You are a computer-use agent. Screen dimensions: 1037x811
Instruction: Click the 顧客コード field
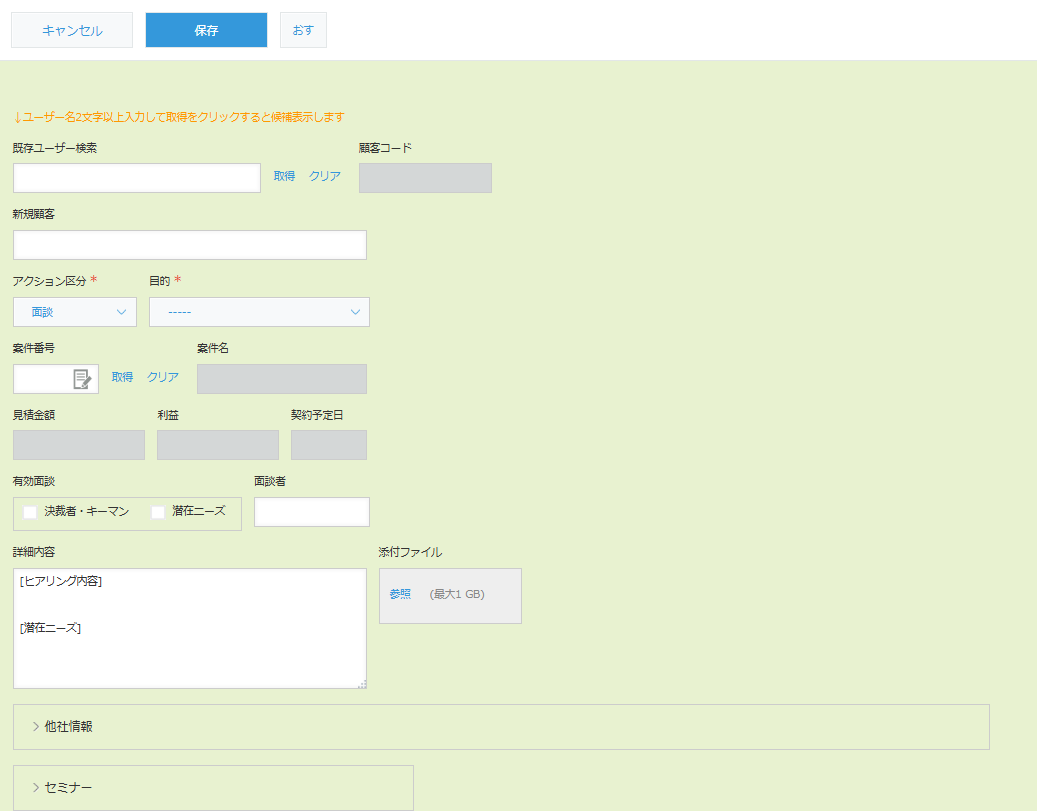pyautogui.click(x=425, y=178)
